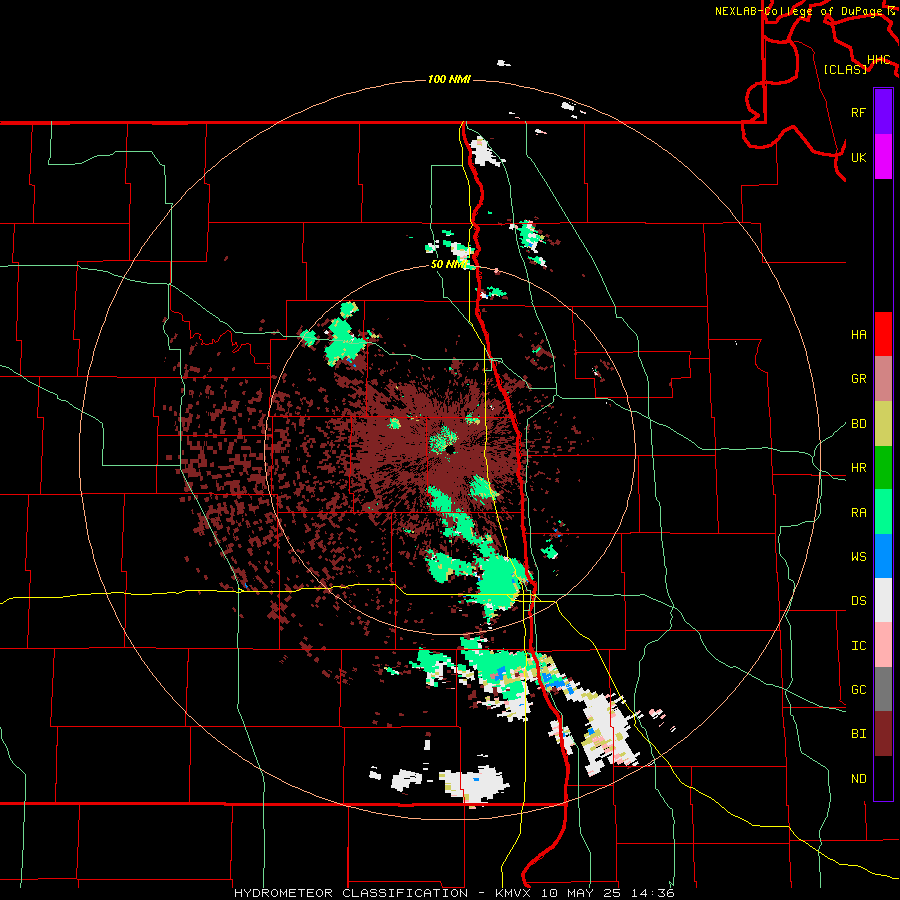
Task: Click the "50 NMI" range ring label
Action: pos(449,264)
